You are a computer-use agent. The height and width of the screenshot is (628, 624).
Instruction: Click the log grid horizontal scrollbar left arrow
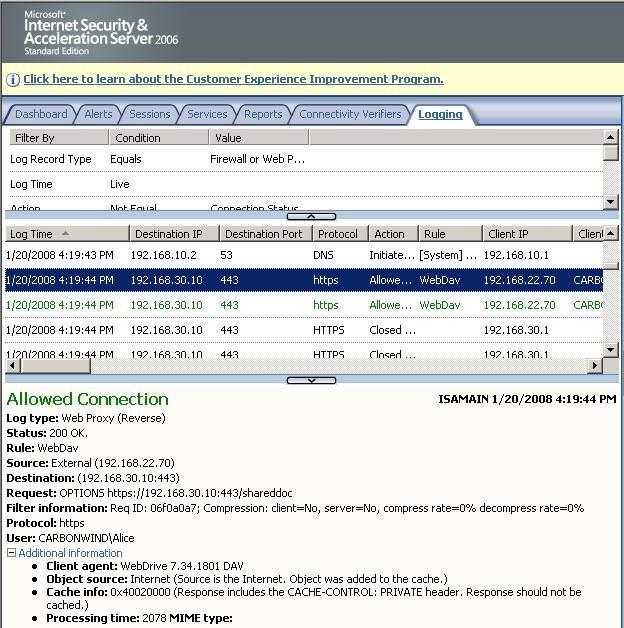click(13, 366)
